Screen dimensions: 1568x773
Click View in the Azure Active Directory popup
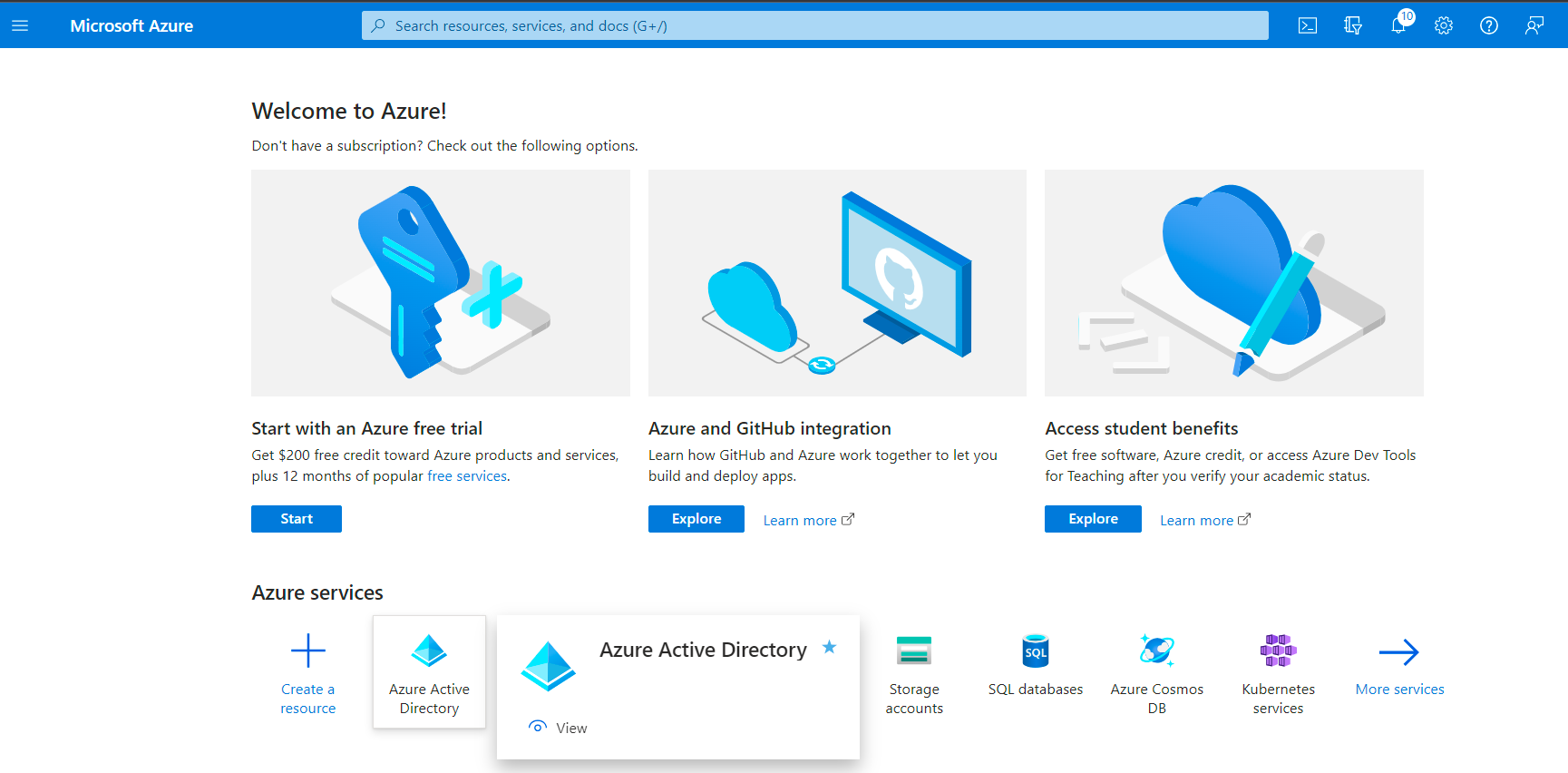pos(559,728)
